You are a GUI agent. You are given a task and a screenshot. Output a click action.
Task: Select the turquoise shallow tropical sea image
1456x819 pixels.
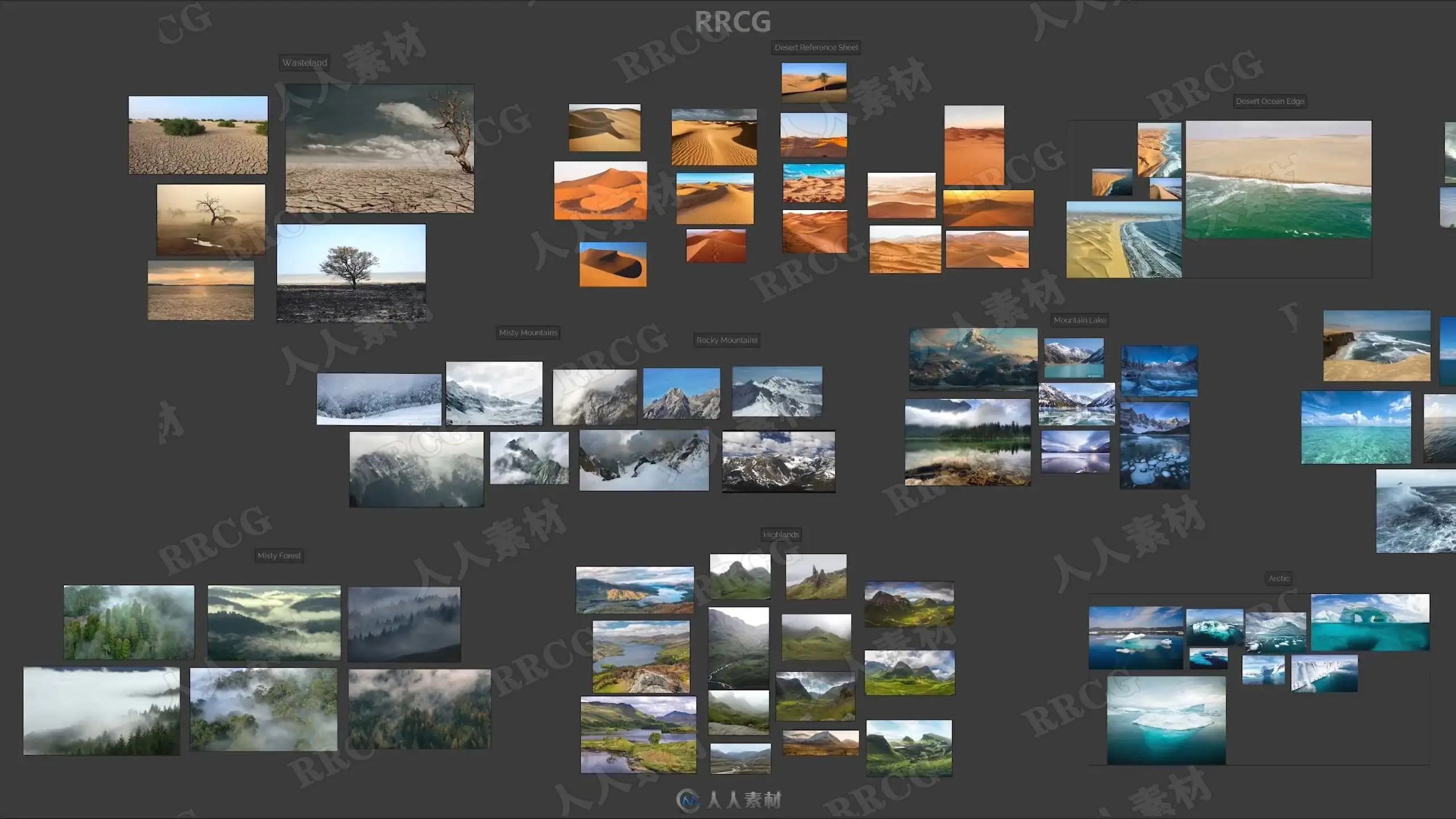1356,427
